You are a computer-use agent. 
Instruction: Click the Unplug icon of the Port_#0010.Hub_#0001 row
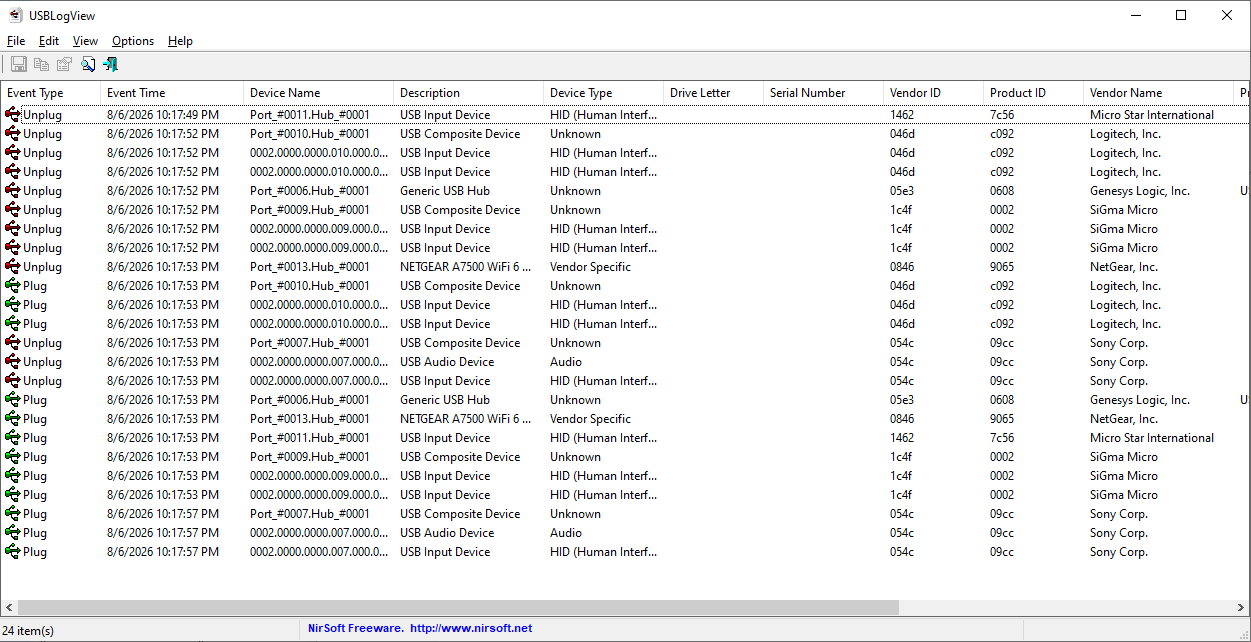[x=12, y=134]
